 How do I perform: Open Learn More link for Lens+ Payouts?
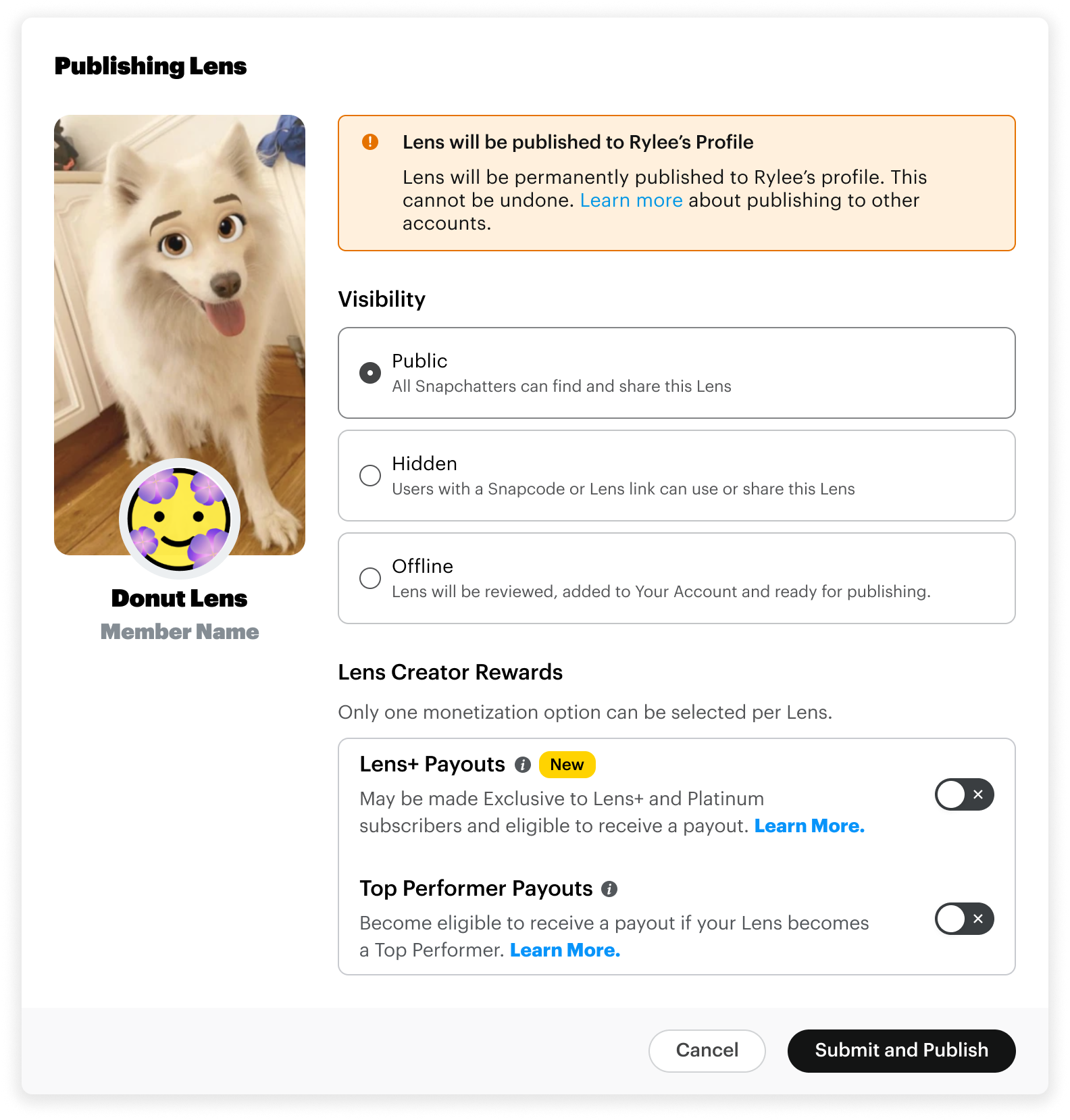click(809, 826)
